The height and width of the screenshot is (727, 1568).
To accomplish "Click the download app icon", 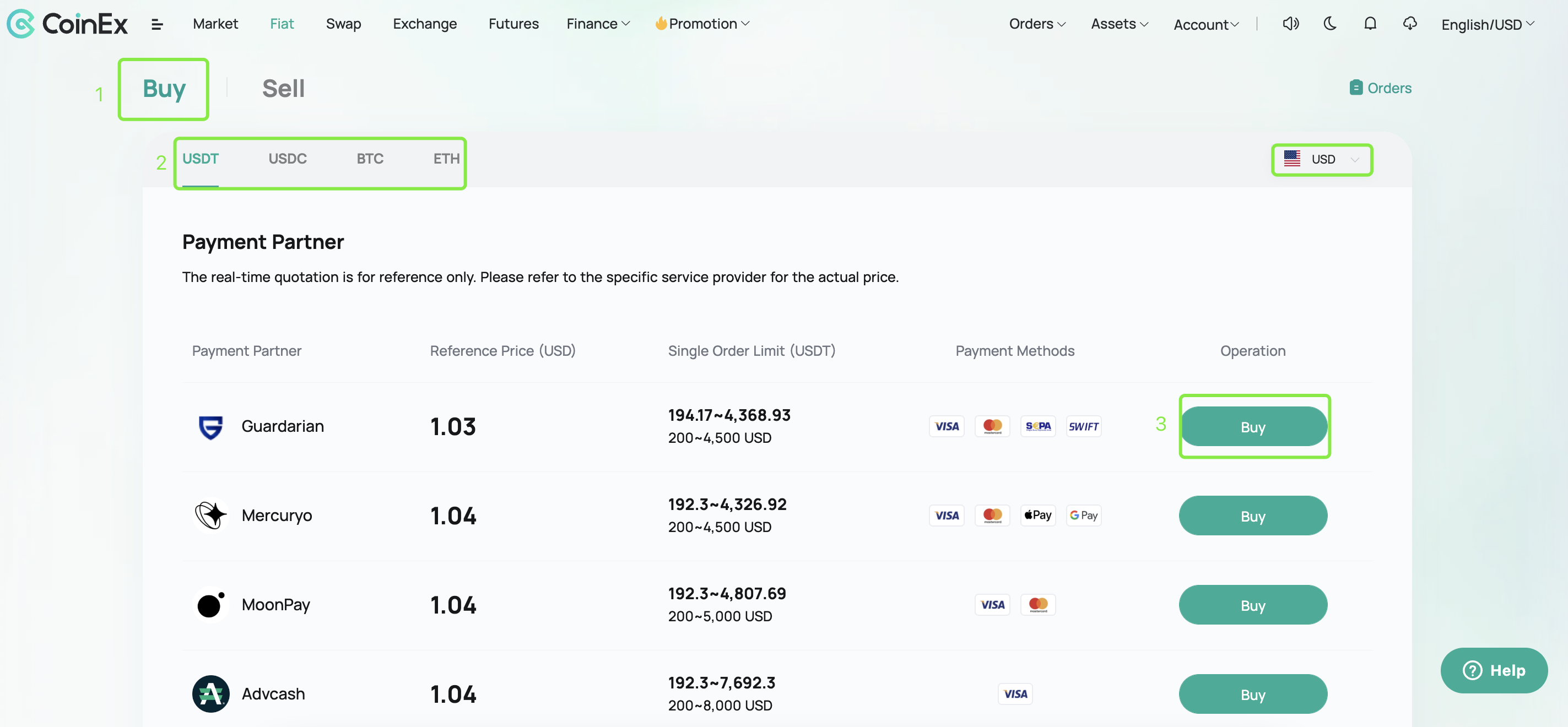I will 1410,24.
